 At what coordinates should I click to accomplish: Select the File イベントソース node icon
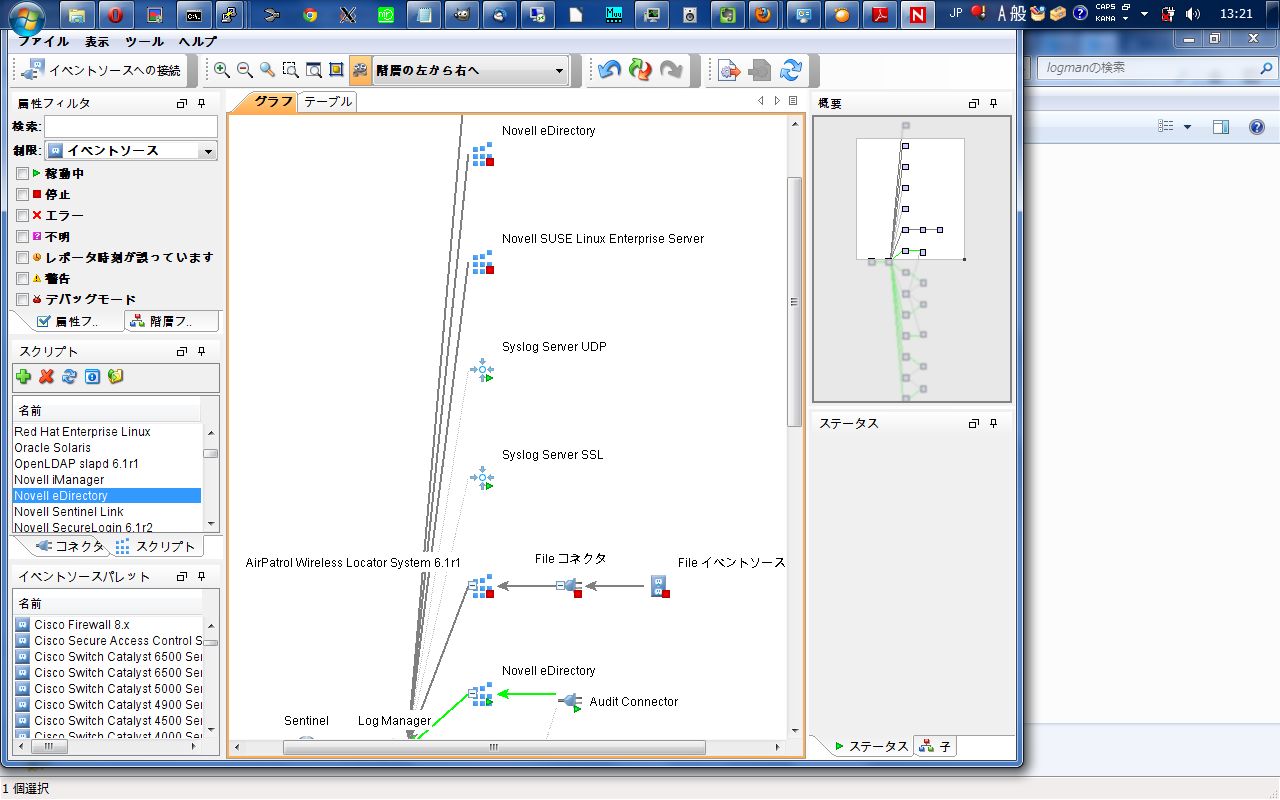click(x=659, y=587)
